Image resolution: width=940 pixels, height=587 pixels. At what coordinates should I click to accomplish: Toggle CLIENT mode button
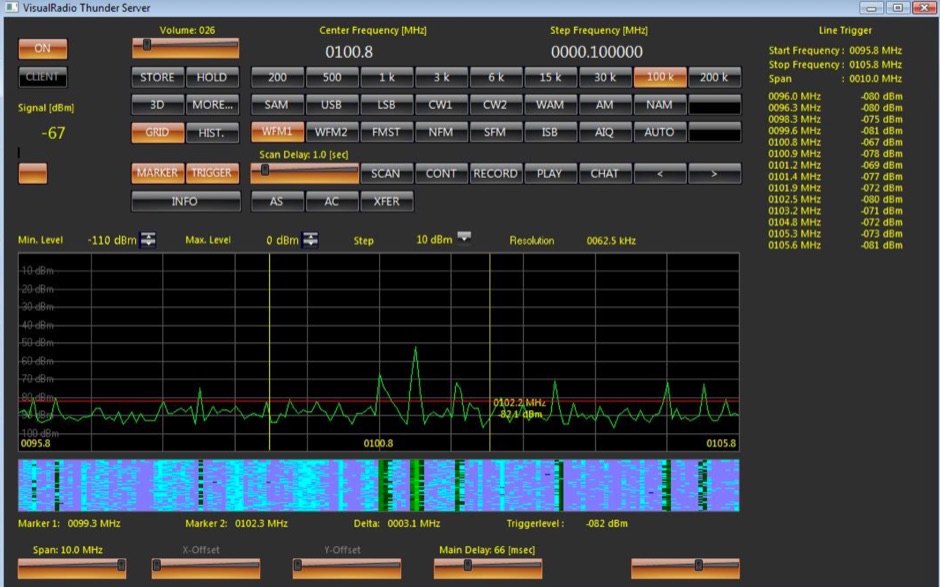click(x=43, y=77)
